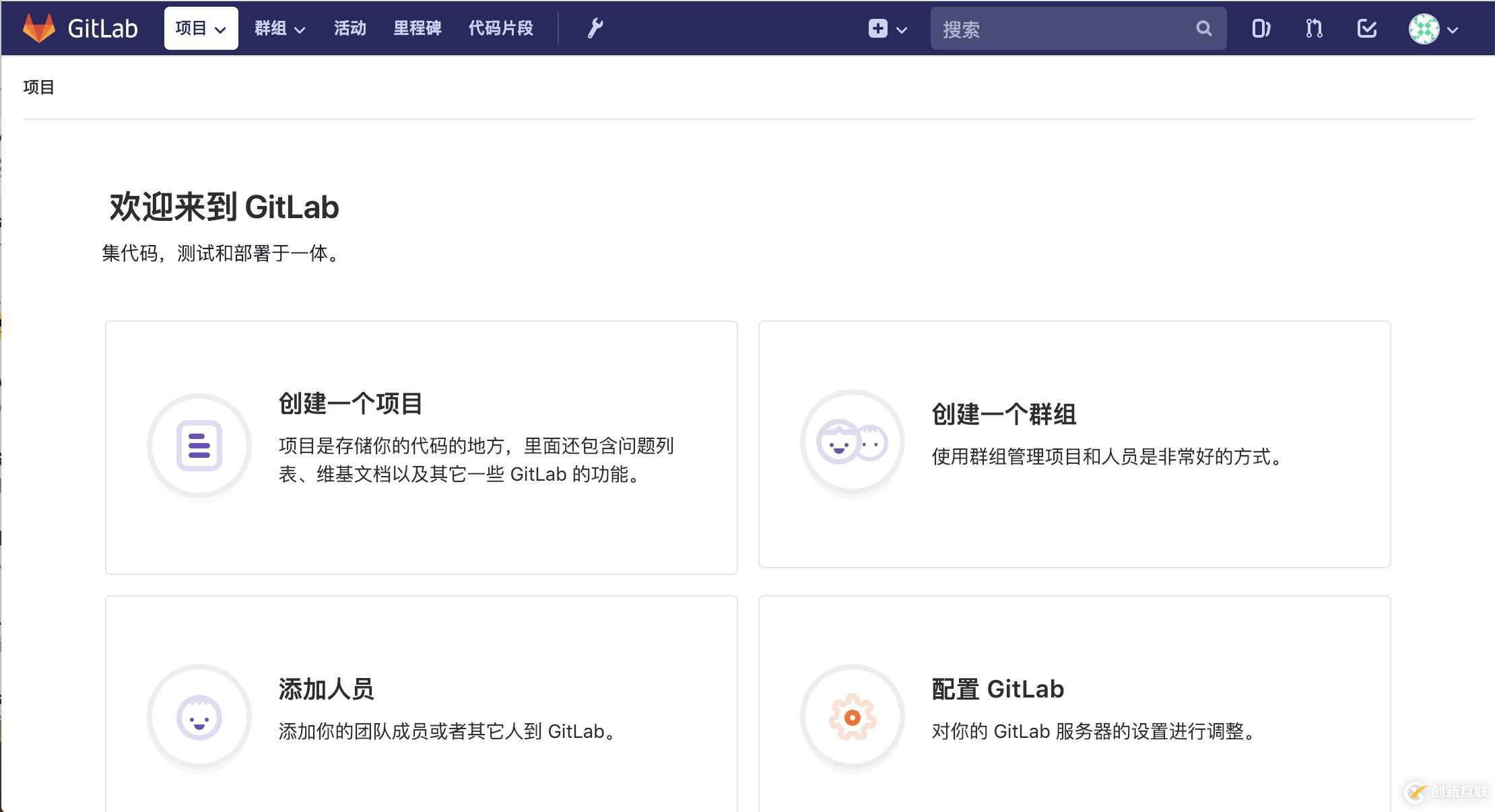Click the smiley icon on 添加人员 card
Image resolution: width=1495 pixels, height=812 pixels.
(x=199, y=717)
